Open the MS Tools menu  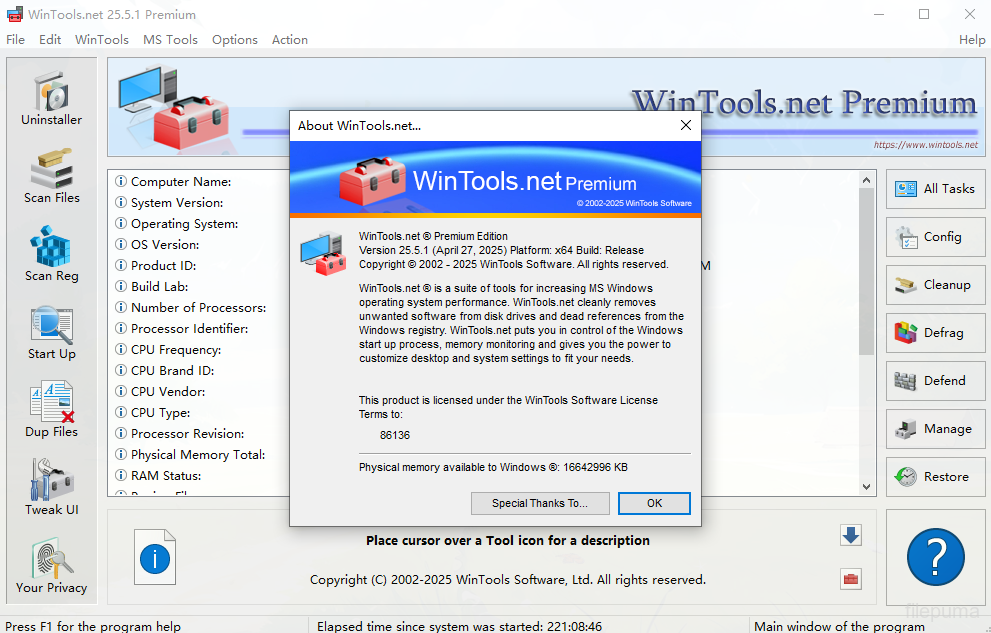(170, 40)
